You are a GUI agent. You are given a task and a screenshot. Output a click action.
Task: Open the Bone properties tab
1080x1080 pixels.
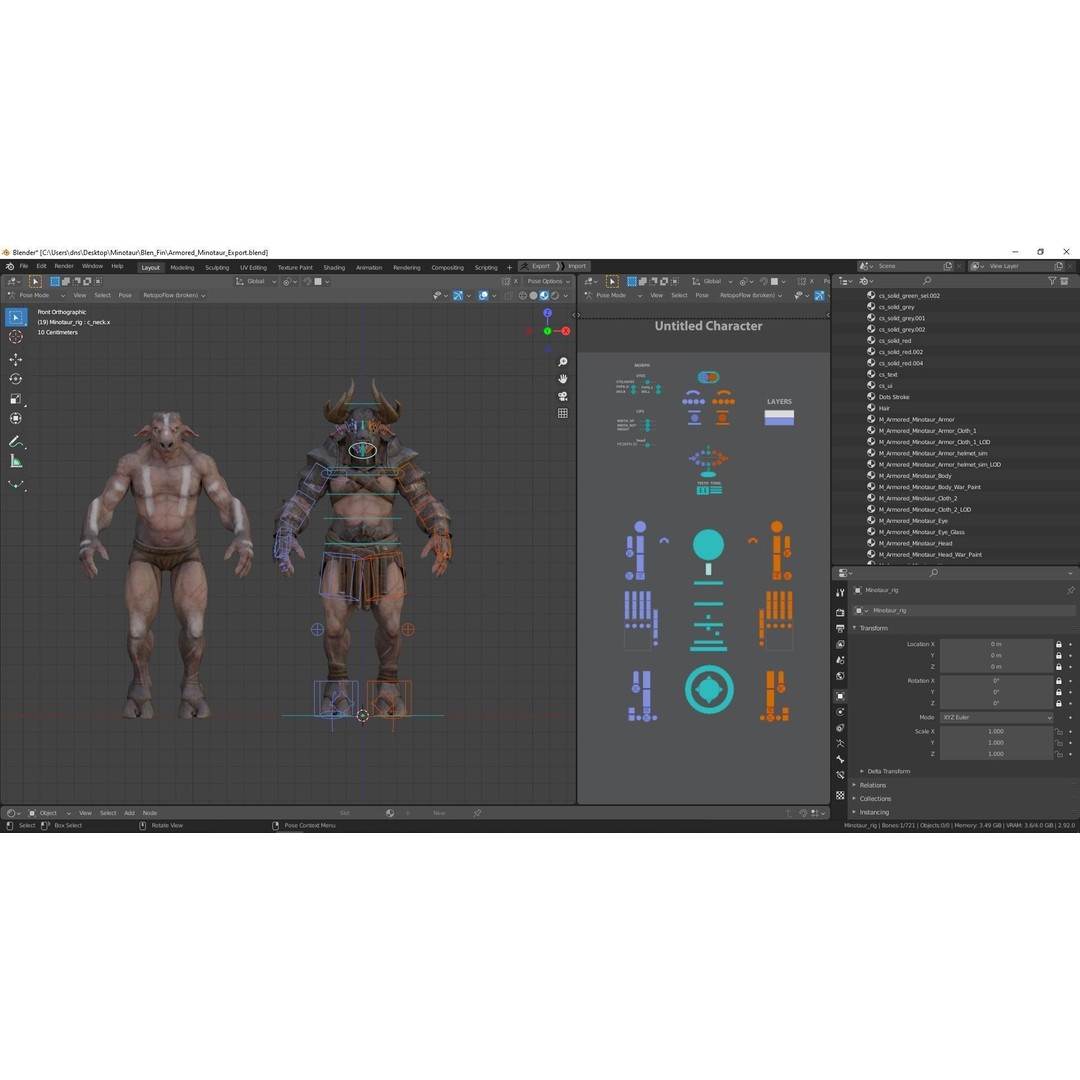tap(840, 760)
